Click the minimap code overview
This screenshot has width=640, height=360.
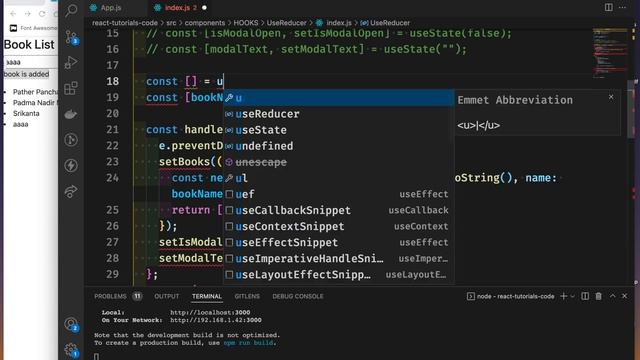tap(610, 53)
